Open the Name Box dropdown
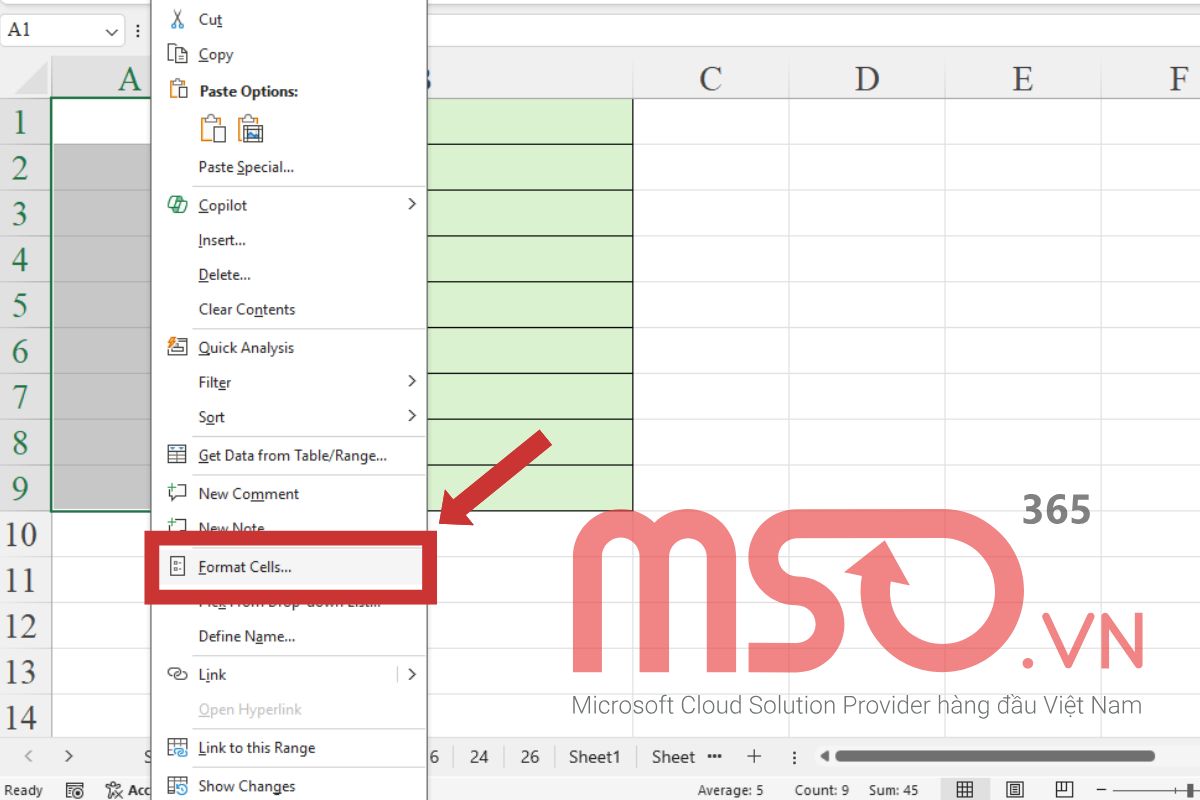The height and width of the screenshot is (800, 1200). click(x=112, y=31)
